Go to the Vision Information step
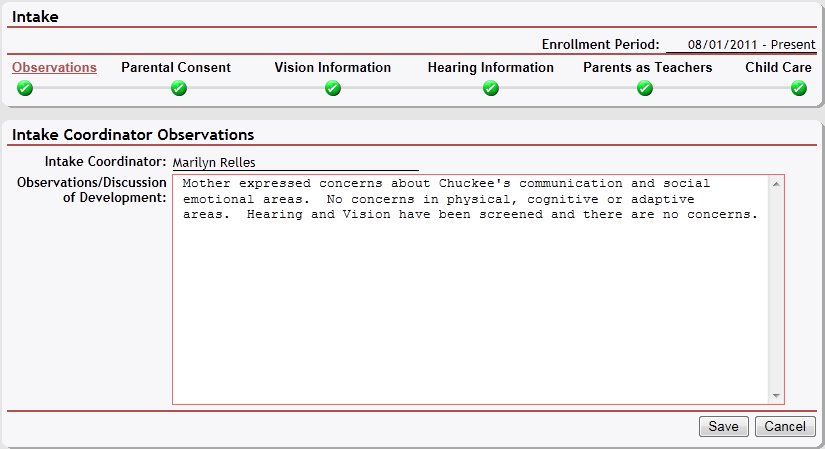Image resolution: width=825 pixels, height=449 pixels. point(332,68)
